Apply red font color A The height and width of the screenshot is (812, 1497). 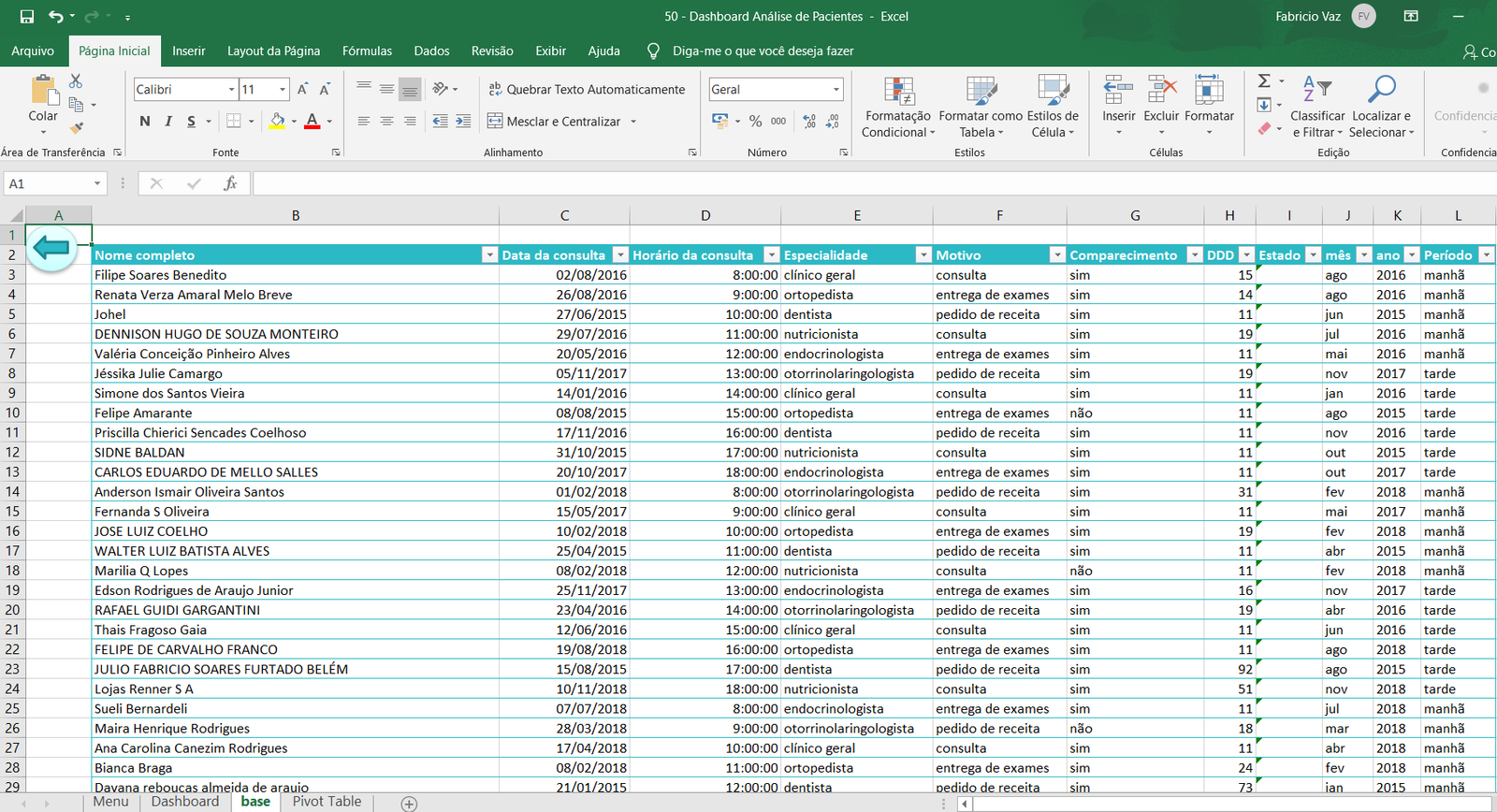click(x=312, y=121)
